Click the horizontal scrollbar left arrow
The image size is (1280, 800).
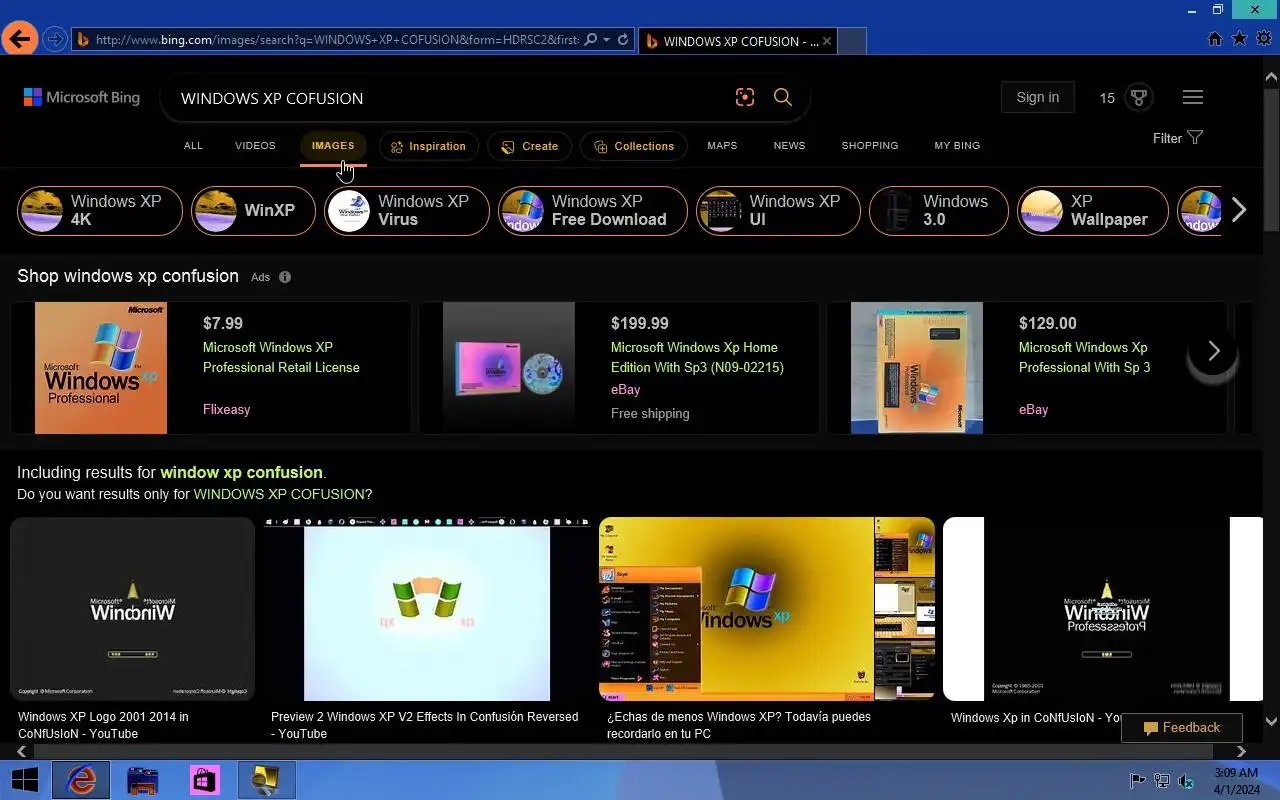pos(21,751)
